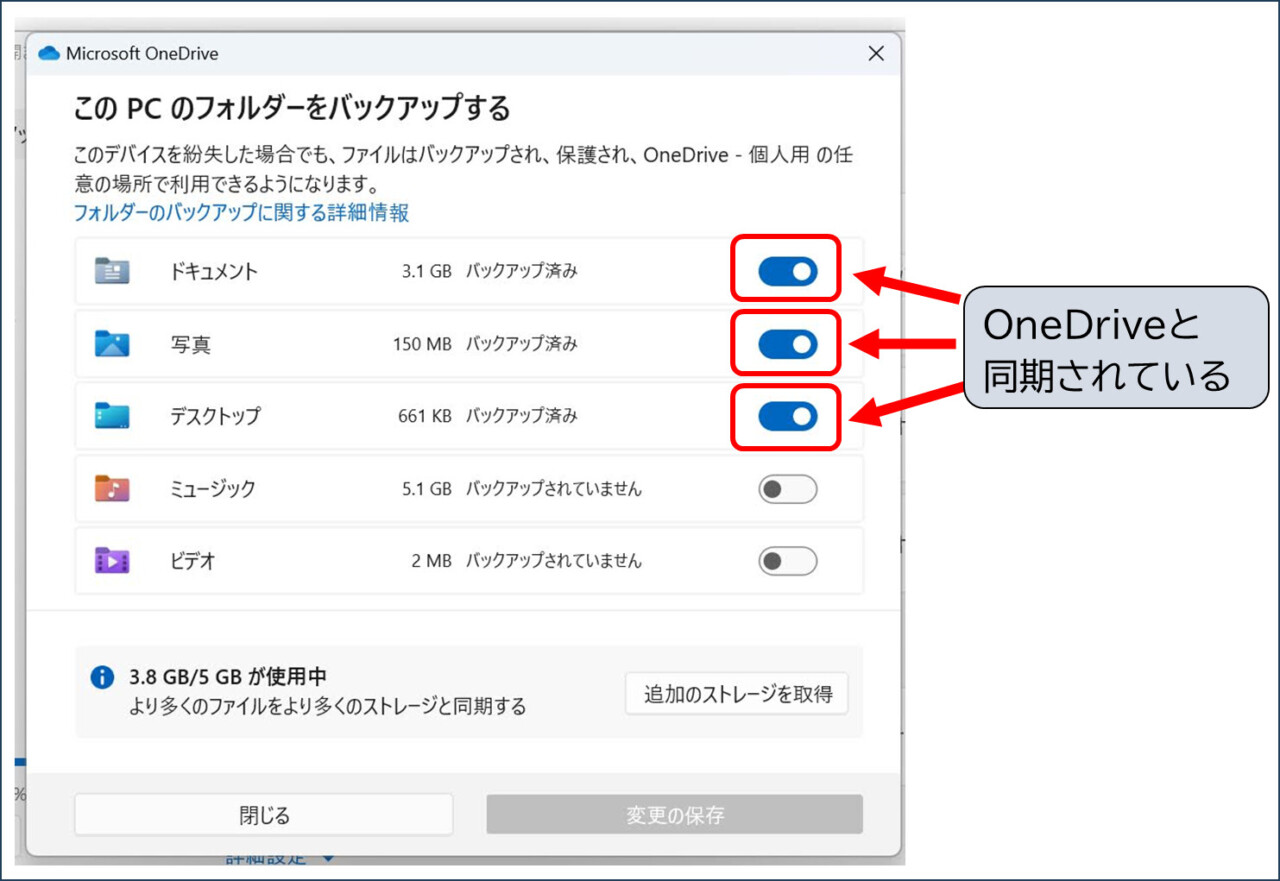Click the 追加のストレージを取得 button
The height and width of the screenshot is (881, 1280).
(737, 693)
